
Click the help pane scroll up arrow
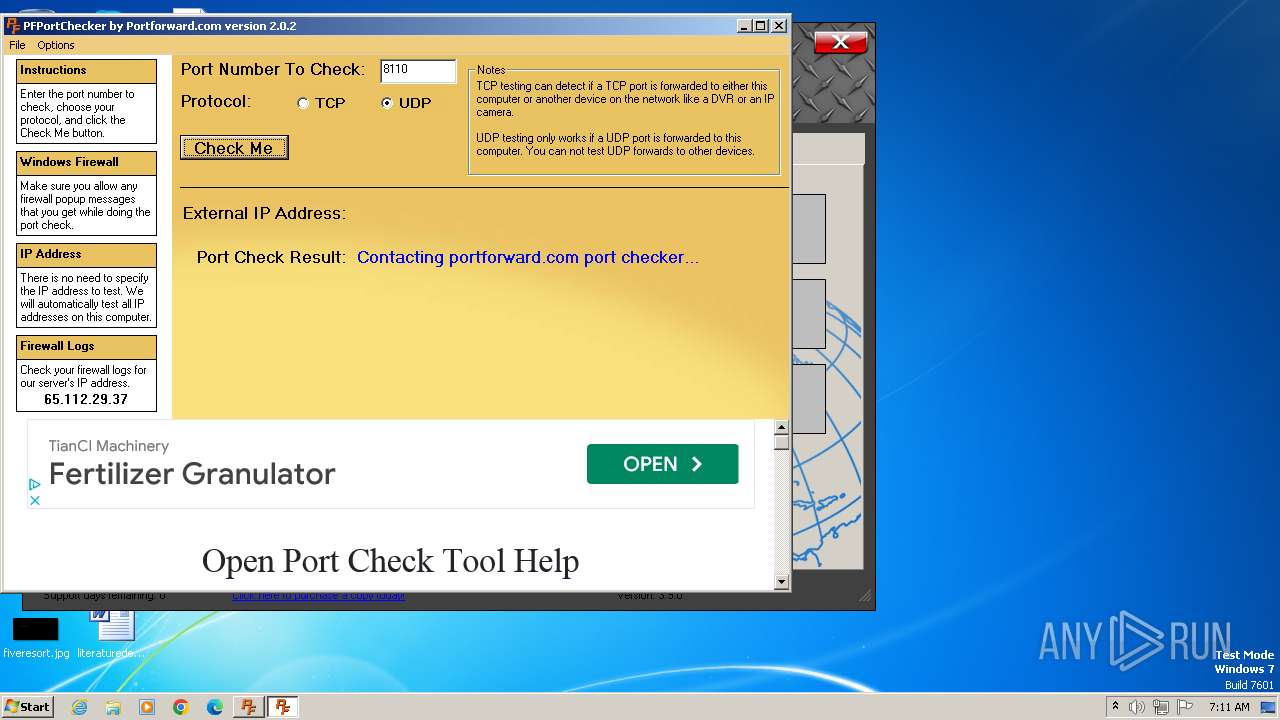tap(781, 428)
